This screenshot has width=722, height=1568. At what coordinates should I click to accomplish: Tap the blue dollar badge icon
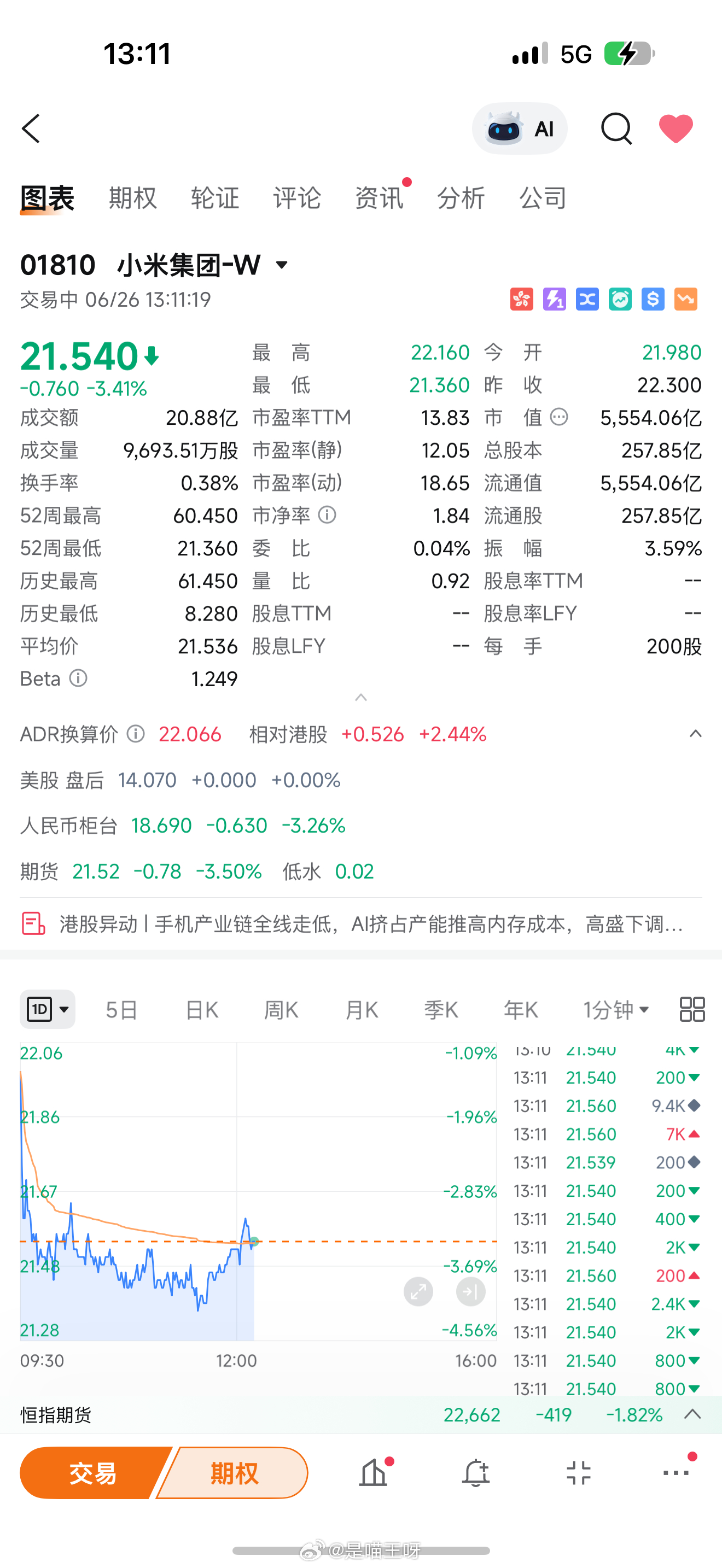click(653, 299)
